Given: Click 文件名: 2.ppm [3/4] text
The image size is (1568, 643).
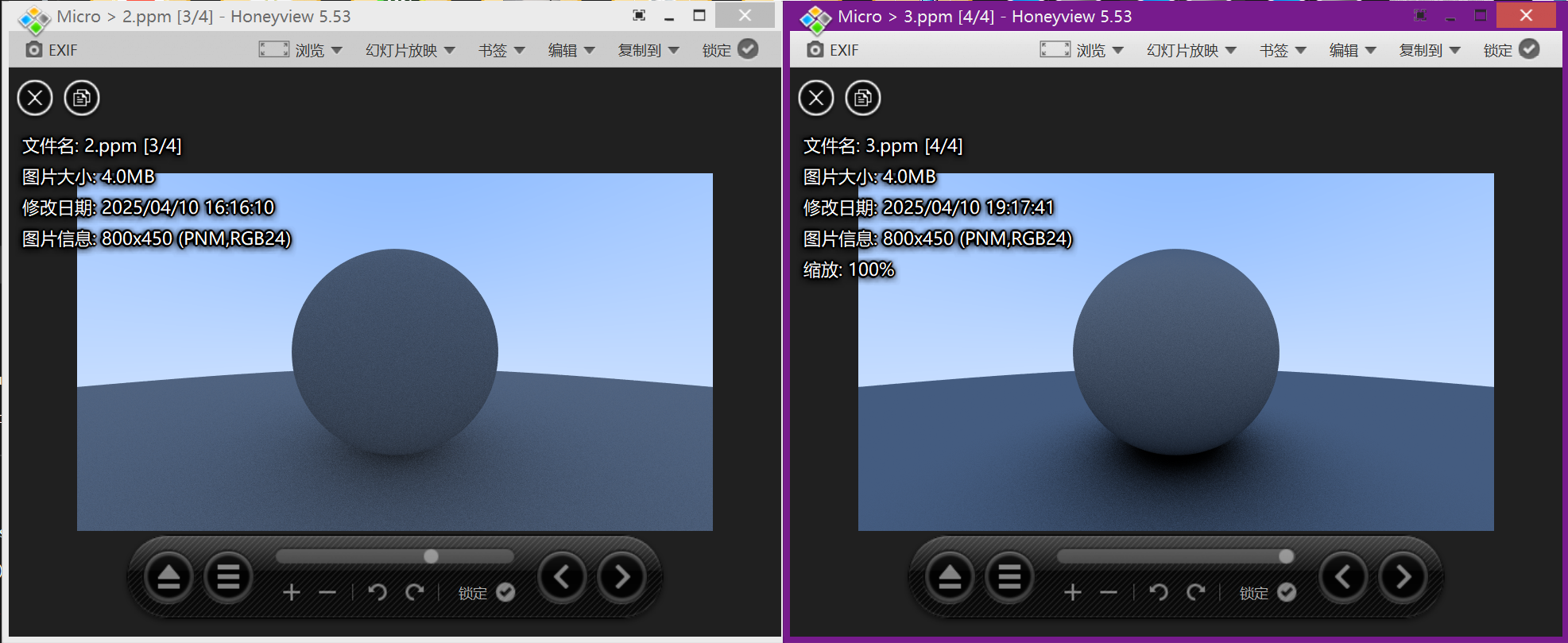Looking at the screenshot, I should 102,145.
